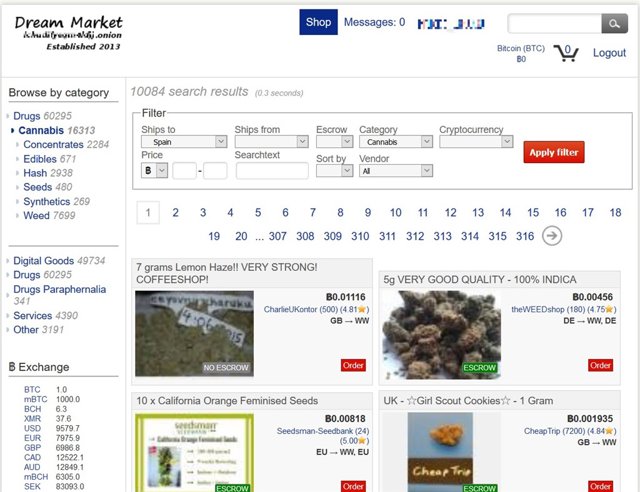Image resolution: width=640 pixels, height=492 pixels.
Task: Open the Vendor filter dropdown
Action: point(396,171)
